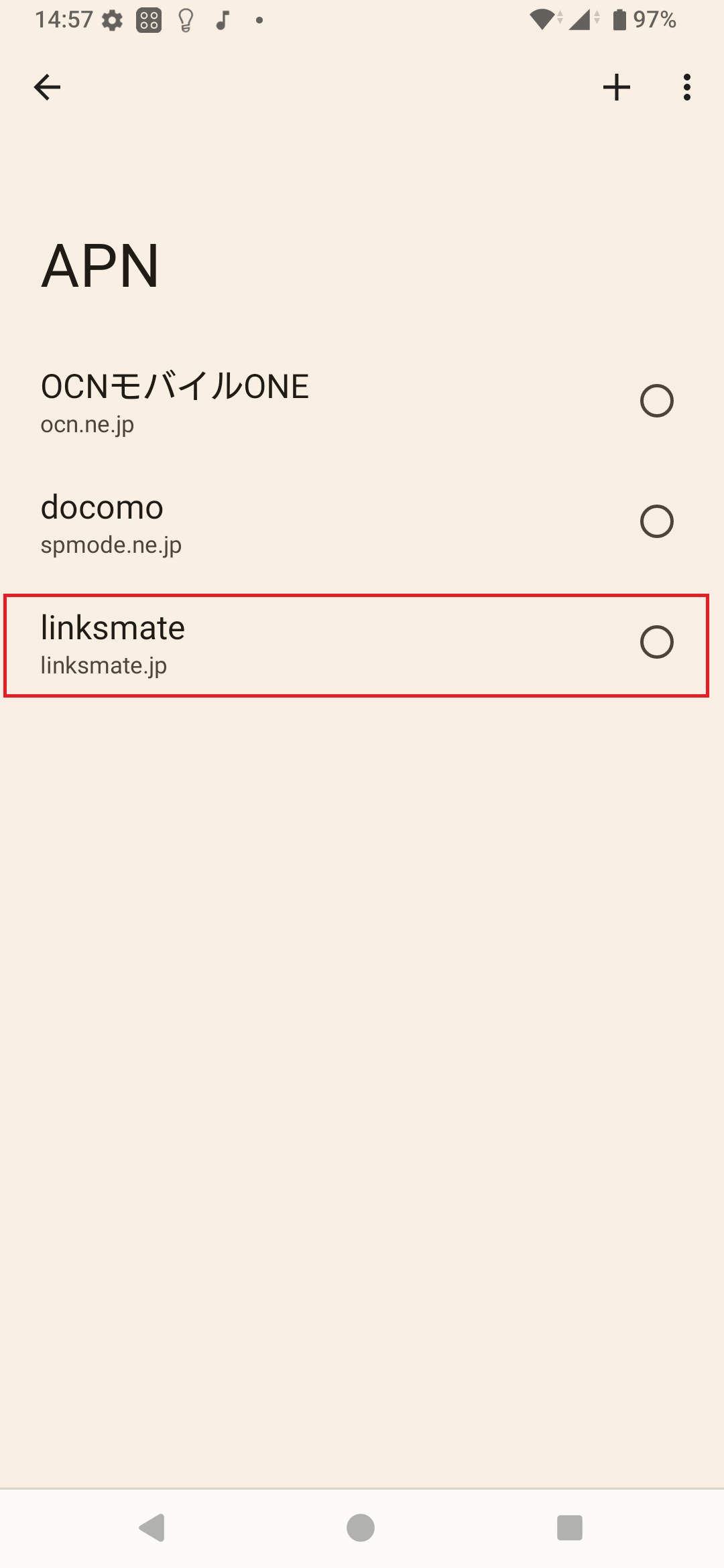Open recent apps square button

(569, 1528)
